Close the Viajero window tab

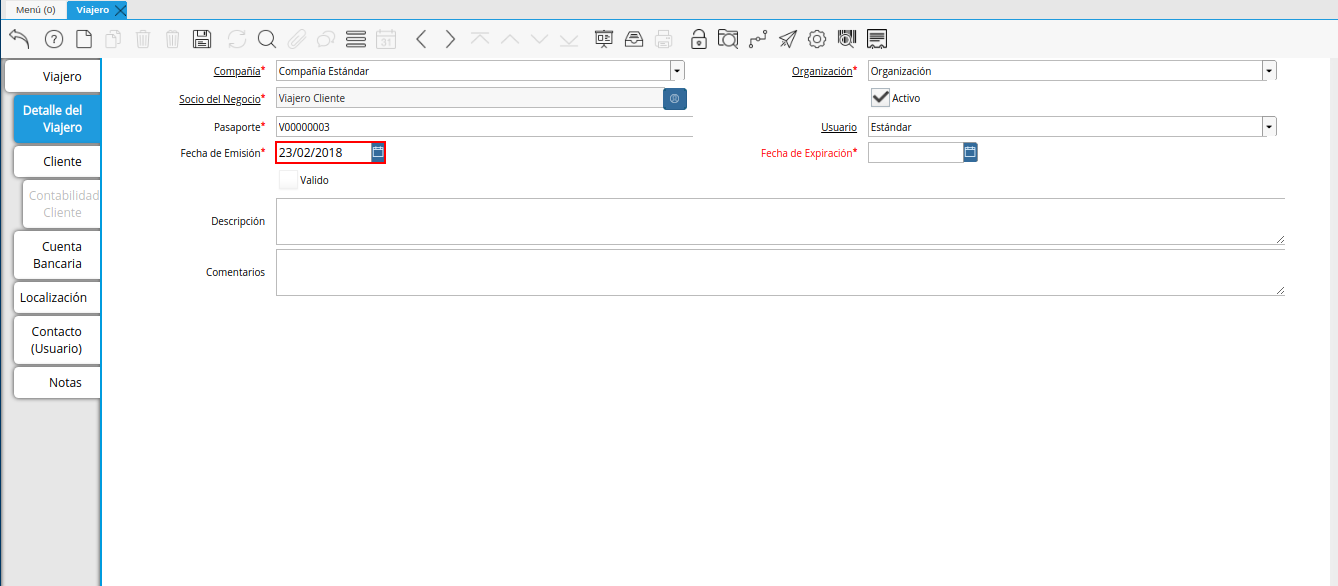coord(121,10)
